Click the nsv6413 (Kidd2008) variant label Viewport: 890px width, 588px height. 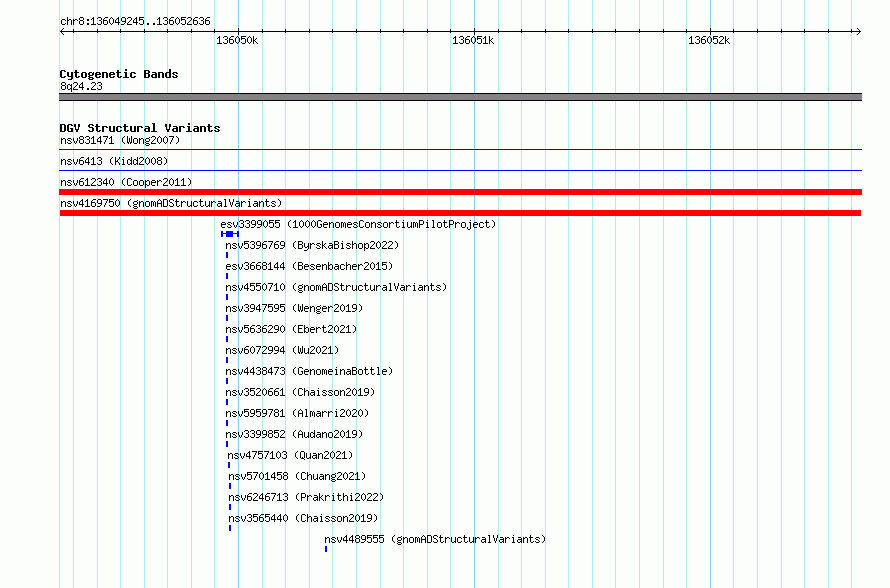[x=114, y=161]
